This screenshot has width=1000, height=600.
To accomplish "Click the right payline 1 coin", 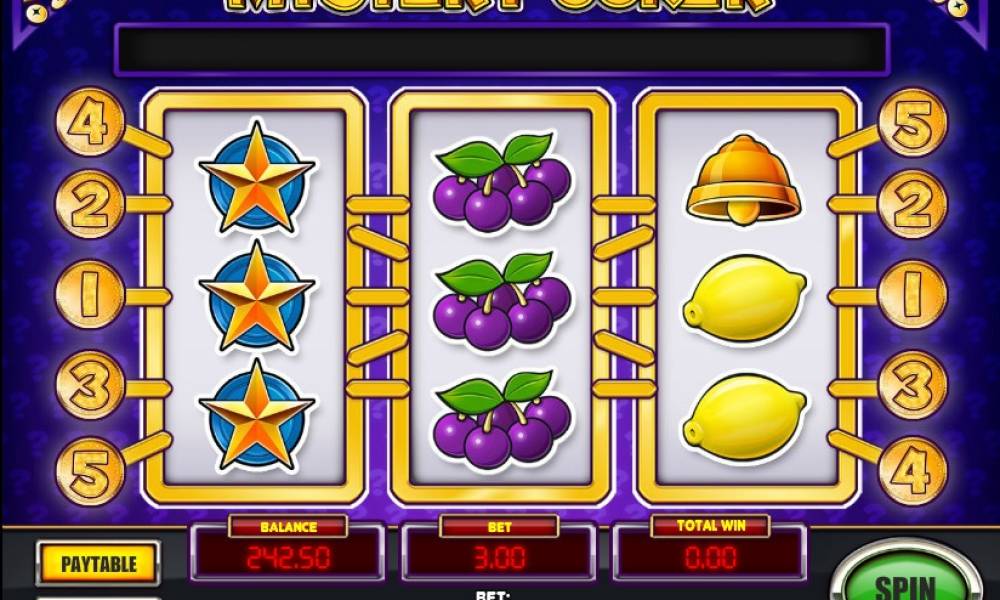I will click(913, 295).
